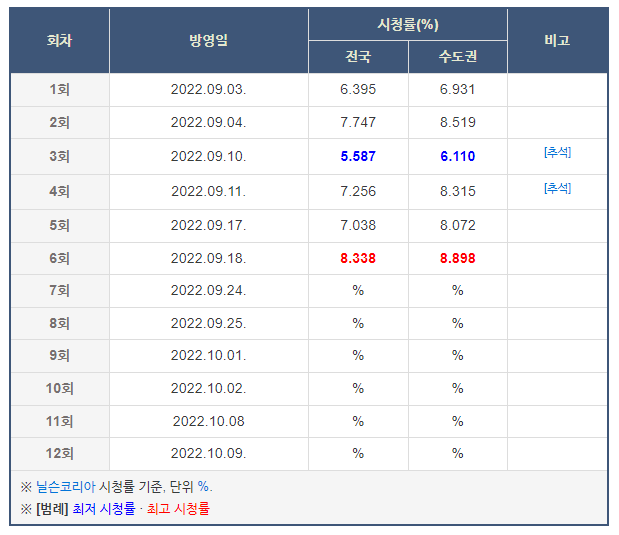
Task: Click the rating value 7.747
Action: pyautogui.click(x=358, y=122)
